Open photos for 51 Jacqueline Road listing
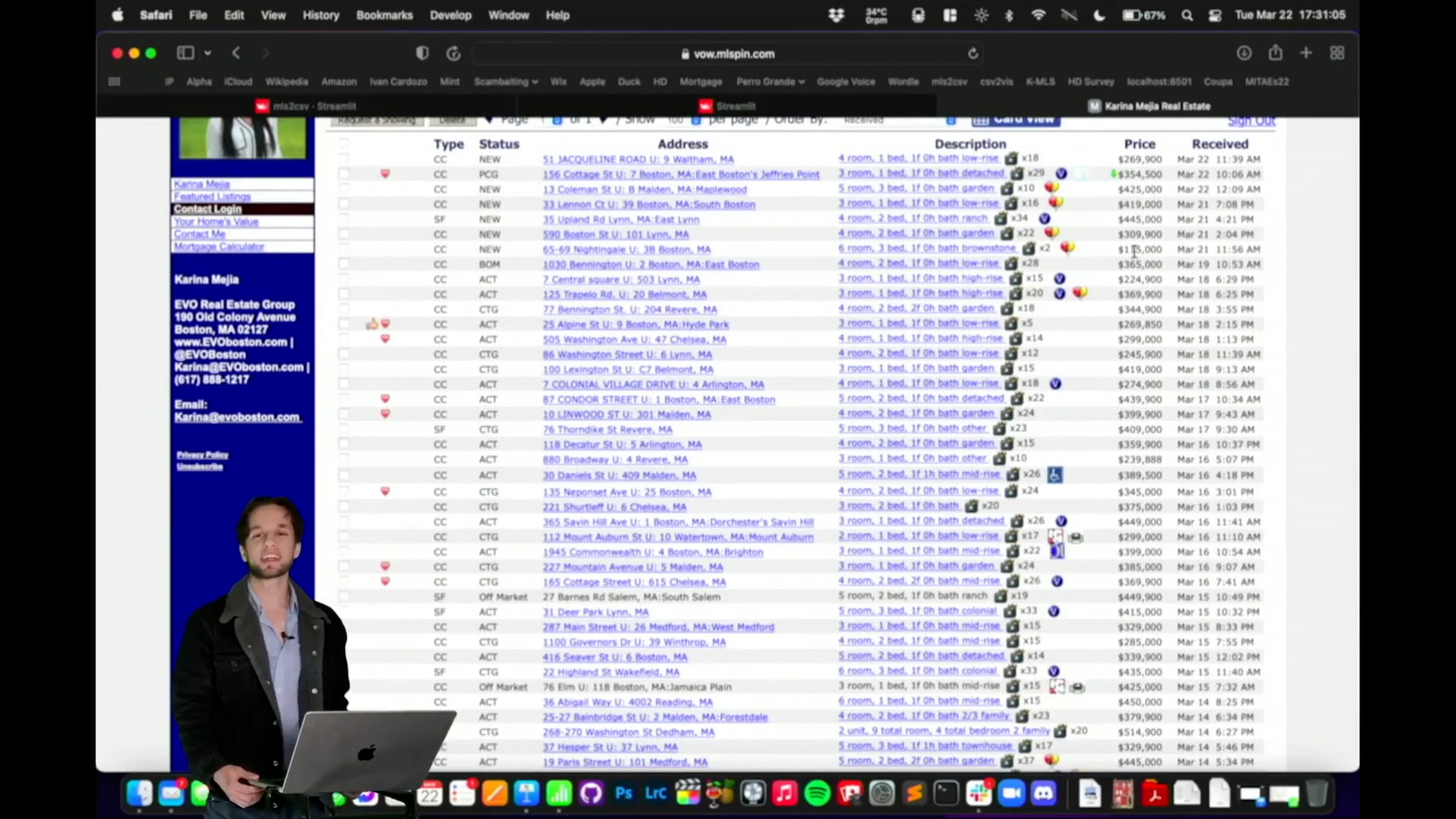This screenshot has height=819, width=1456. click(x=1011, y=159)
